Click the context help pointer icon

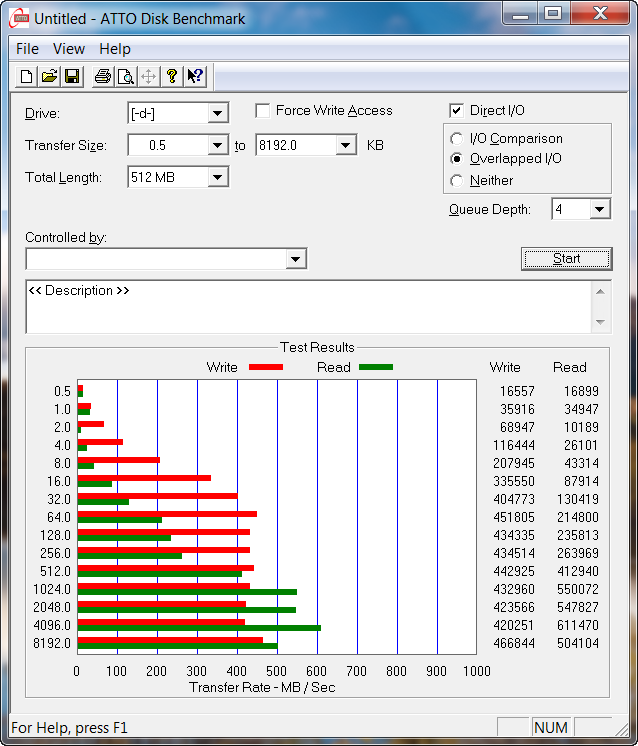[195, 76]
